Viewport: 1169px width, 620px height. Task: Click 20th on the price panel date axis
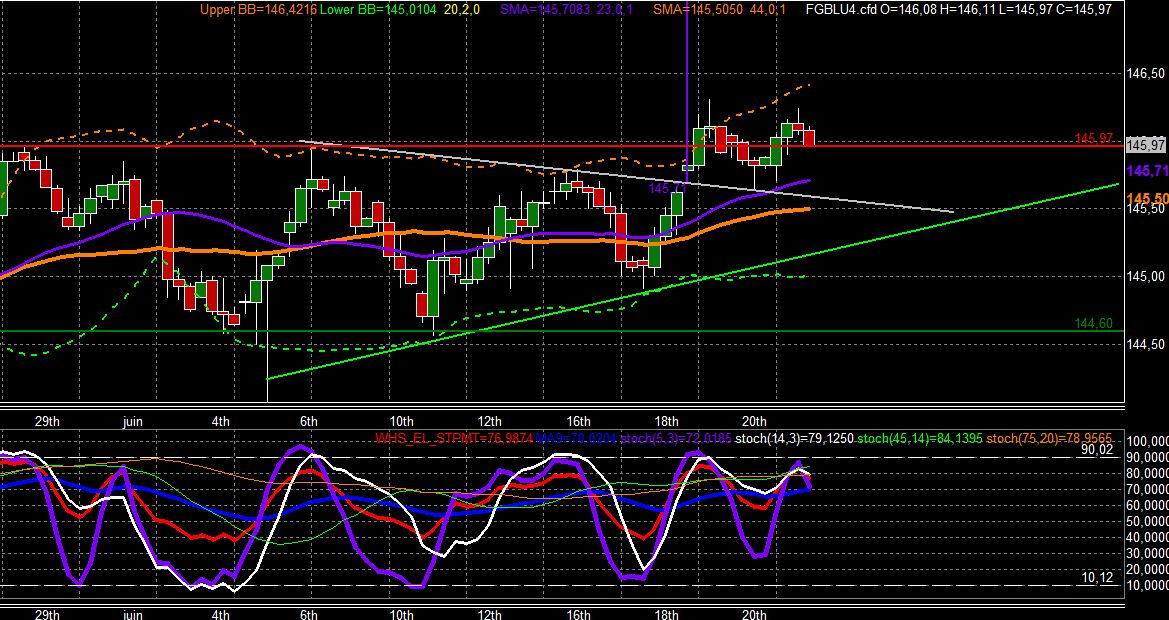pyautogui.click(x=754, y=421)
